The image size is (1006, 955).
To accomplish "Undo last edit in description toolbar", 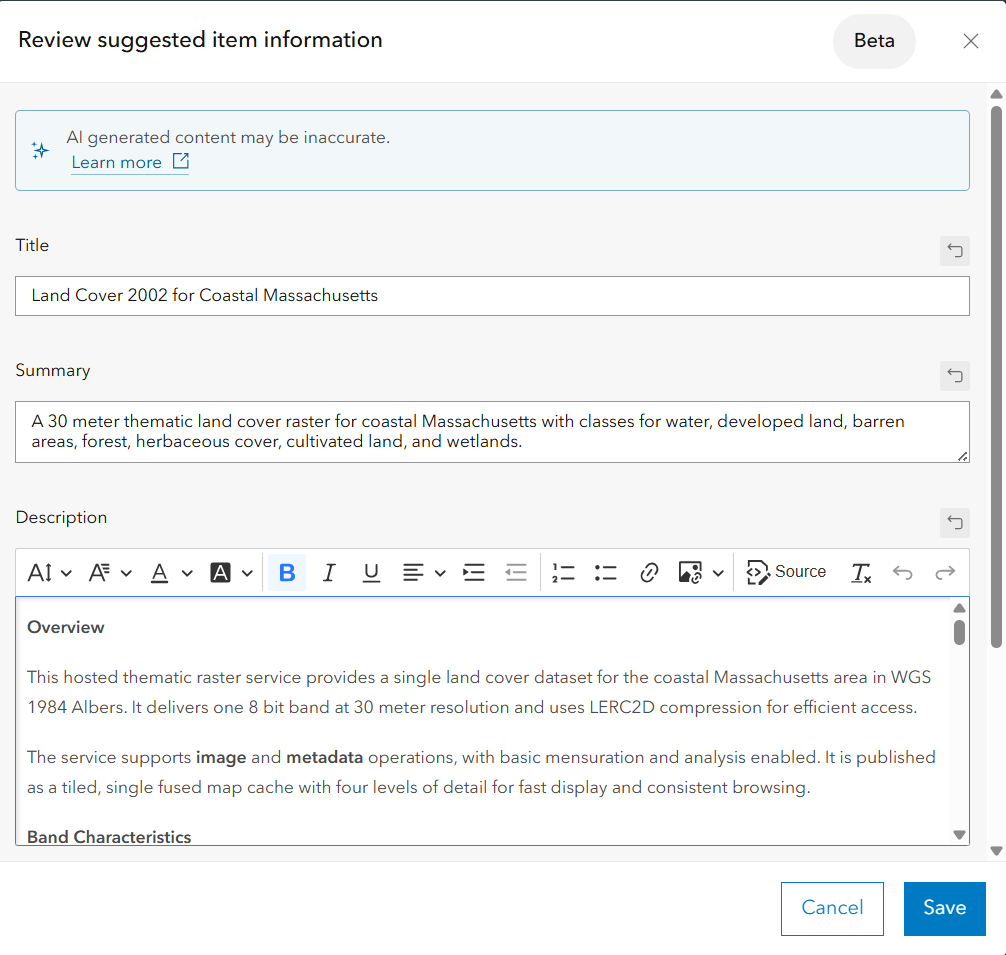I will pyautogui.click(x=903, y=572).
